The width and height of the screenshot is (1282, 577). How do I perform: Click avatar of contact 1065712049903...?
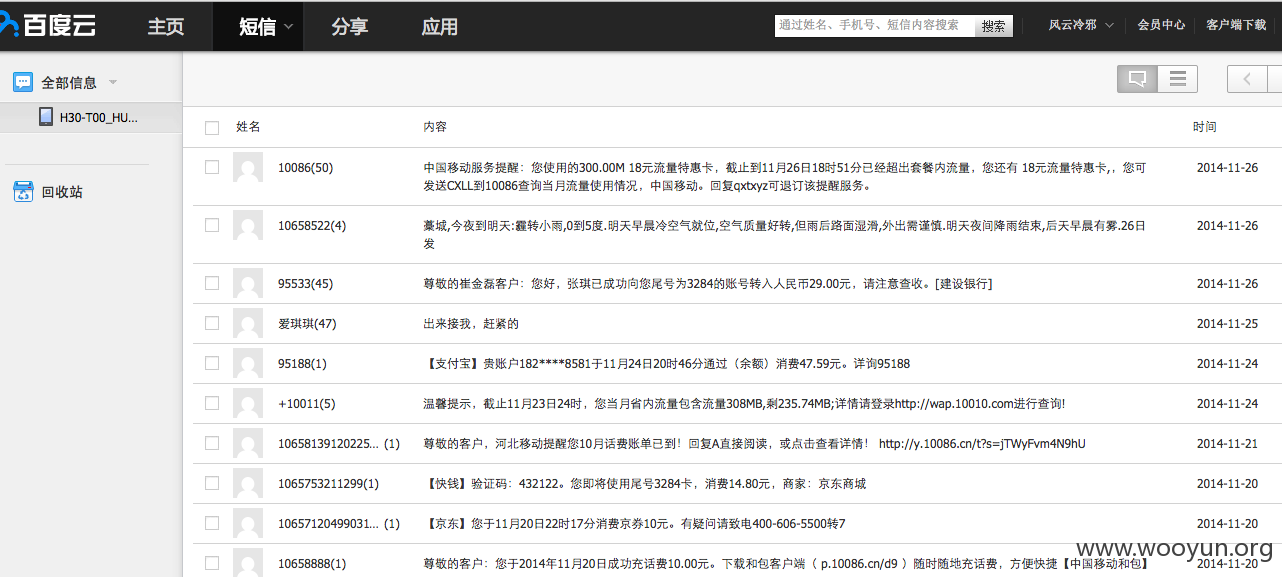(248, 523)
